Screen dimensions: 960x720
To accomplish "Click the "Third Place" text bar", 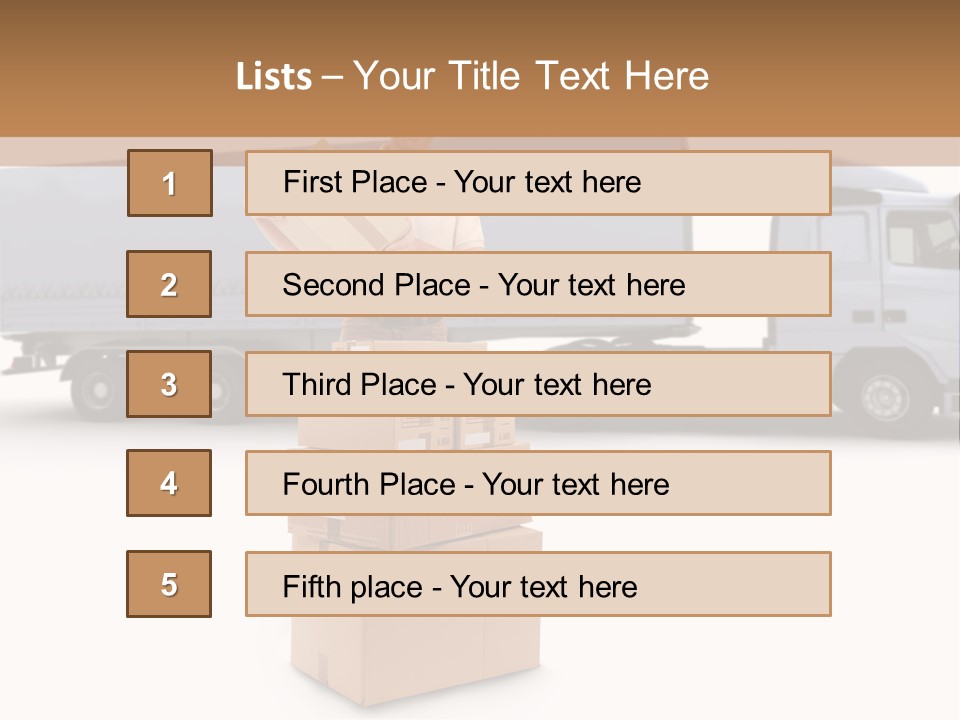I will (538, 384).
